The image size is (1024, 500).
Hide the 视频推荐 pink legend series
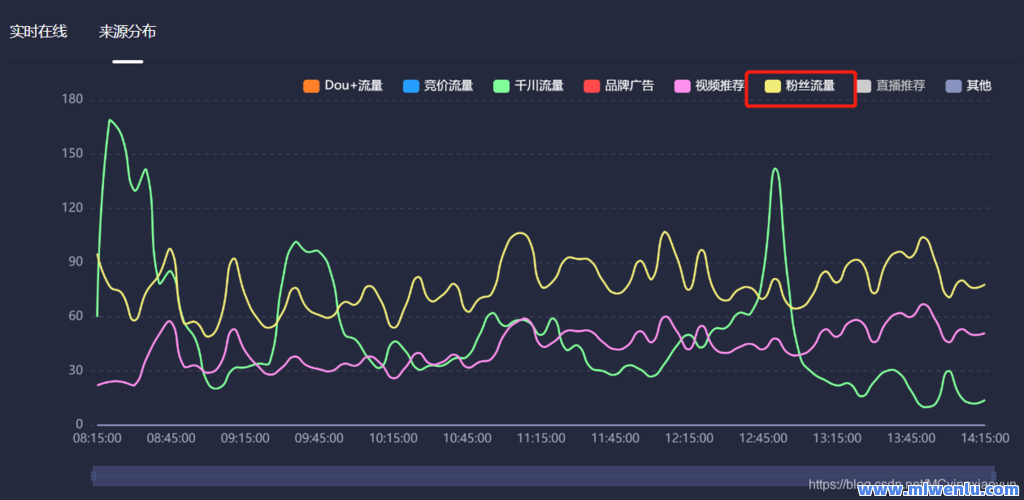(x=683, y=86)
